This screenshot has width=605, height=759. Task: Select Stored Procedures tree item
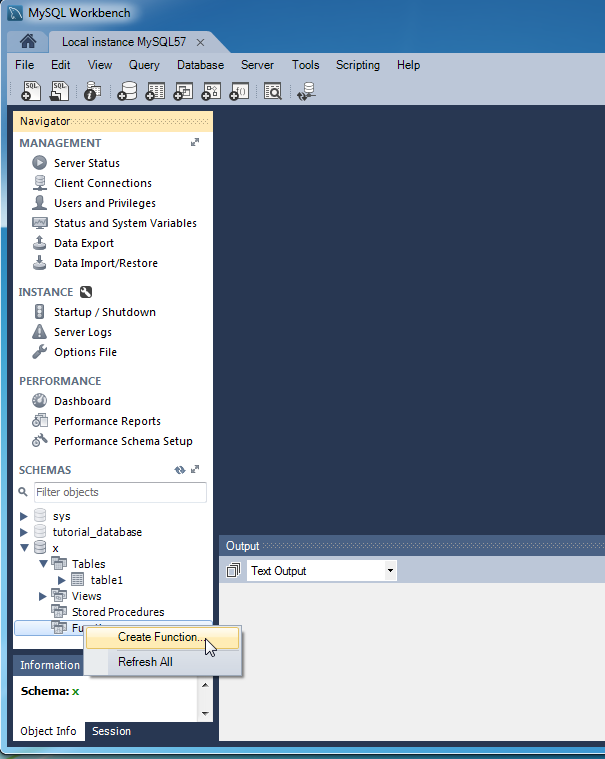118,612
